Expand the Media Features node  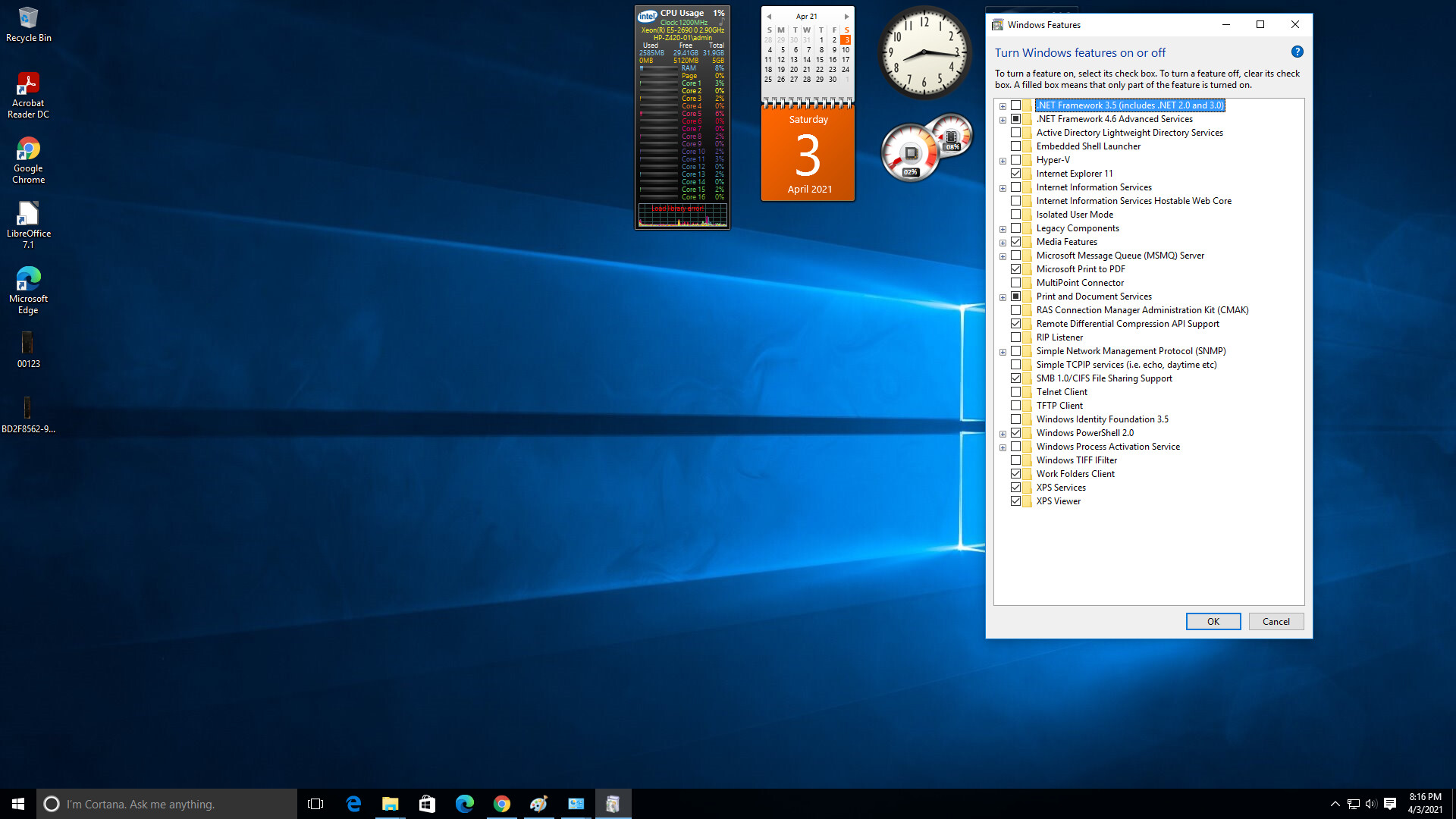tap(1003, 243)
